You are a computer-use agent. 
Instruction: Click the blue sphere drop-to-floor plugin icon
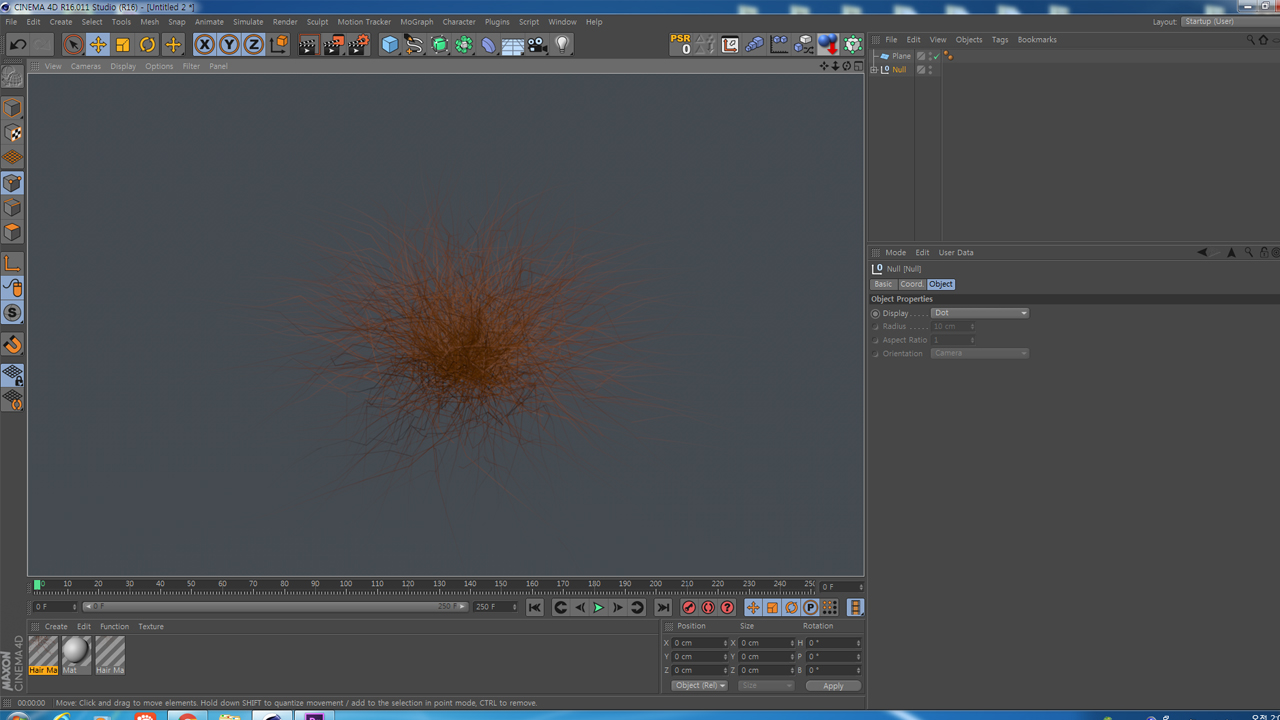(x=828, y=44)
